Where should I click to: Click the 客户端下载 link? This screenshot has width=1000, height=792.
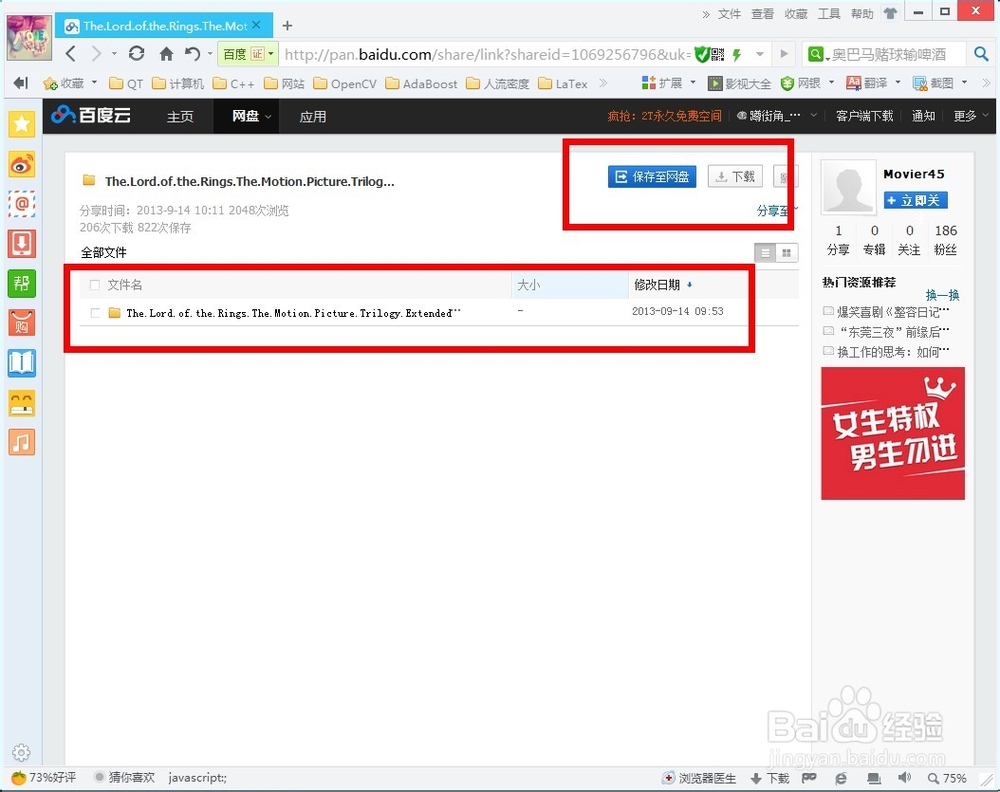pyautogui.click(x=864, y=116)
